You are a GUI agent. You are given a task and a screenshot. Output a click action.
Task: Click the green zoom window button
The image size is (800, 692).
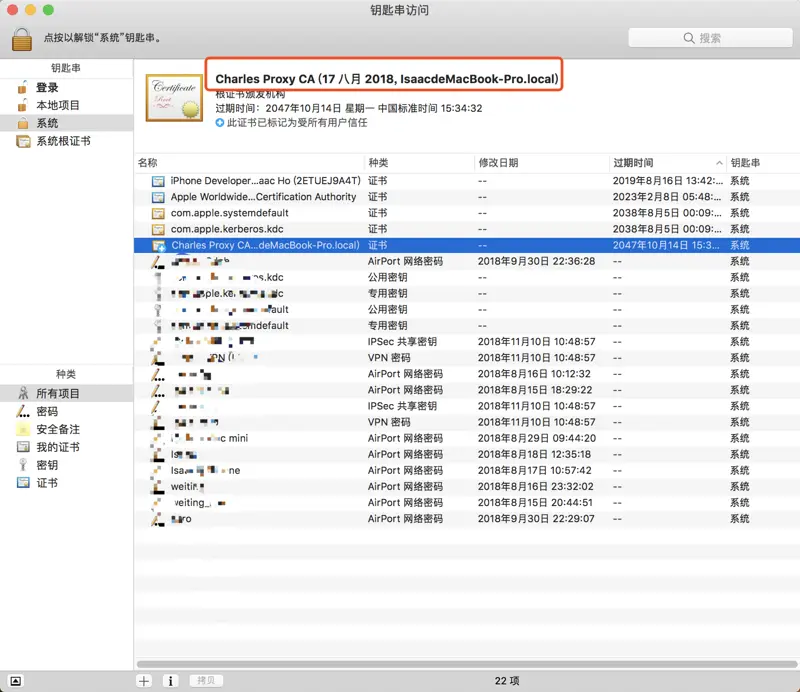(x=48, y=10)
